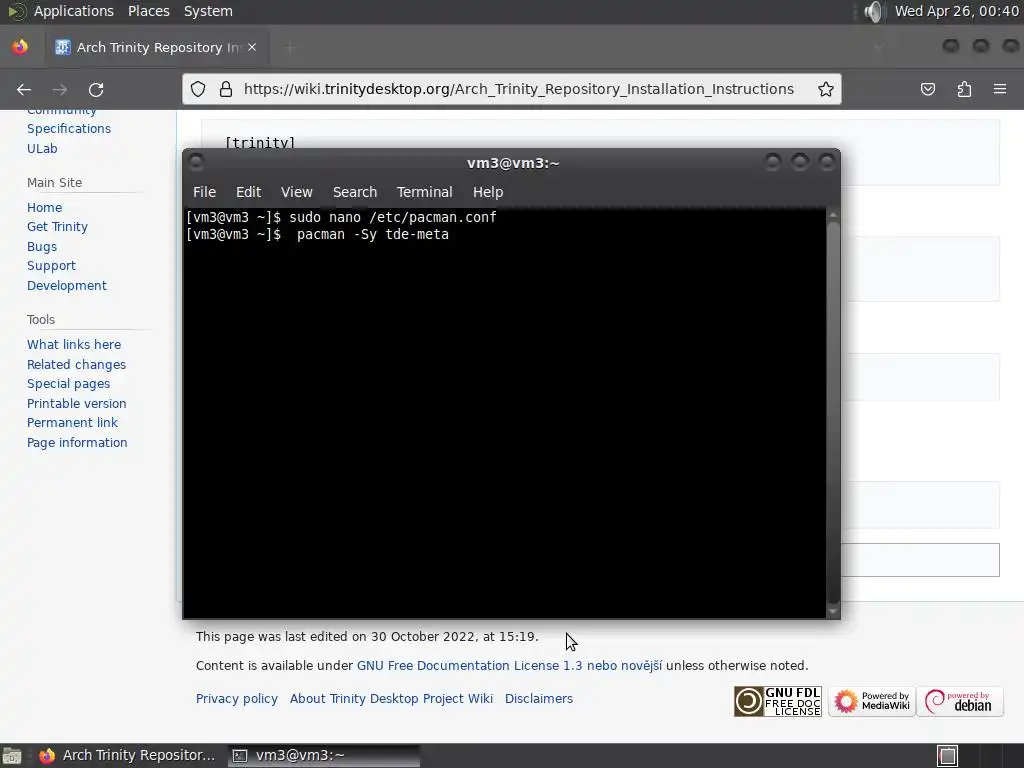Open GNU Free Documentation License link

pos(509,665)
